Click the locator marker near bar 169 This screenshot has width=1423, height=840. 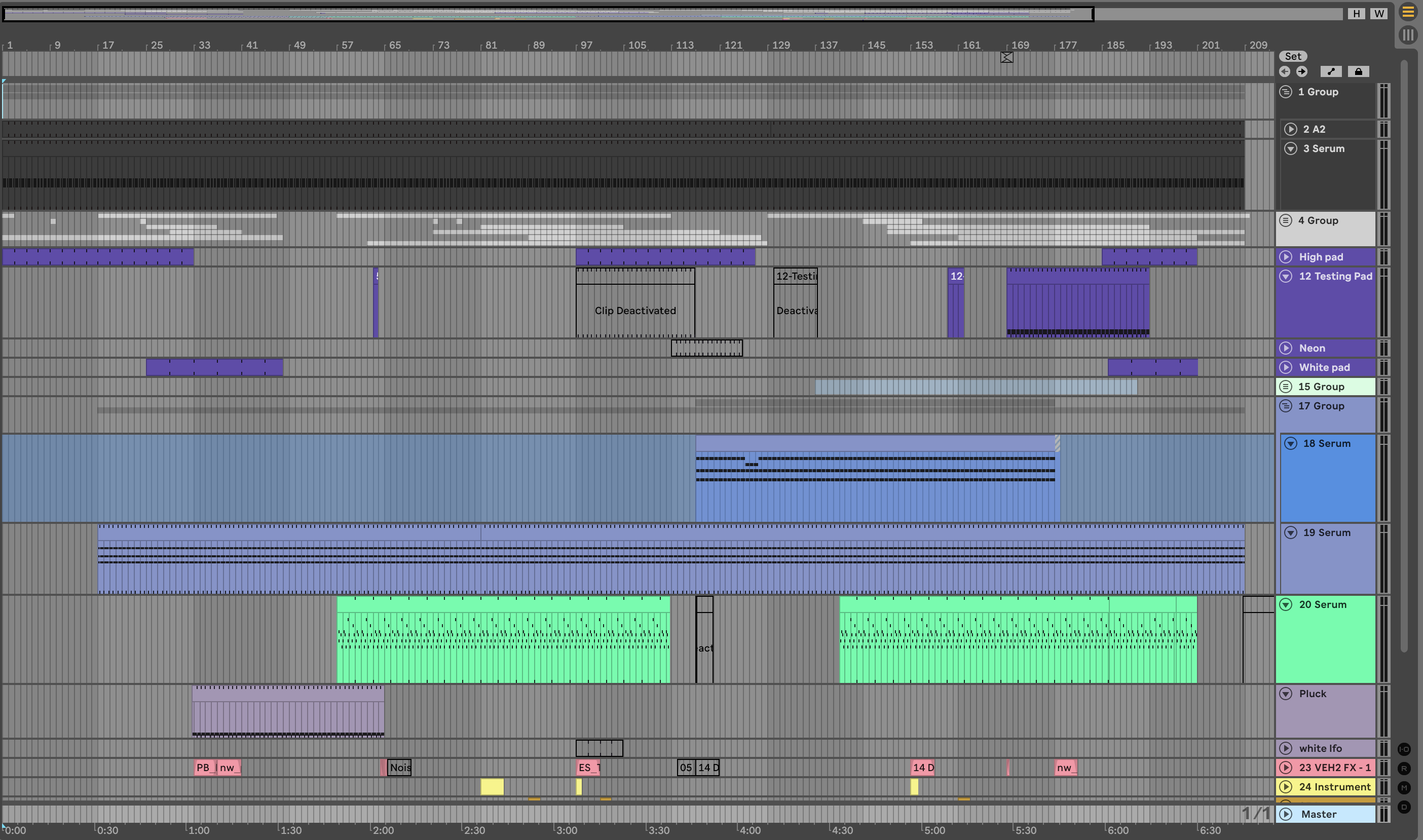coord(1006,57)
